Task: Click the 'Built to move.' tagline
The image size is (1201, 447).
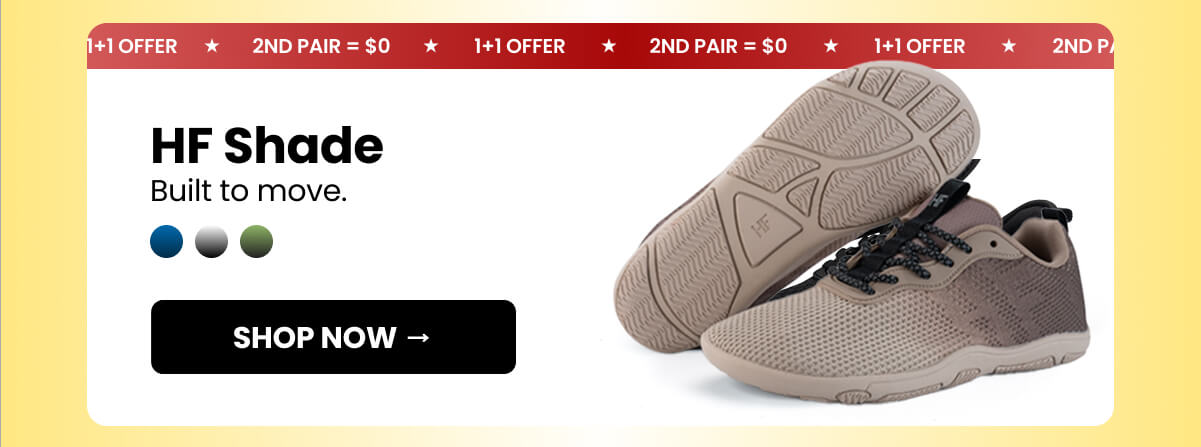Action: tap(248, 190)
